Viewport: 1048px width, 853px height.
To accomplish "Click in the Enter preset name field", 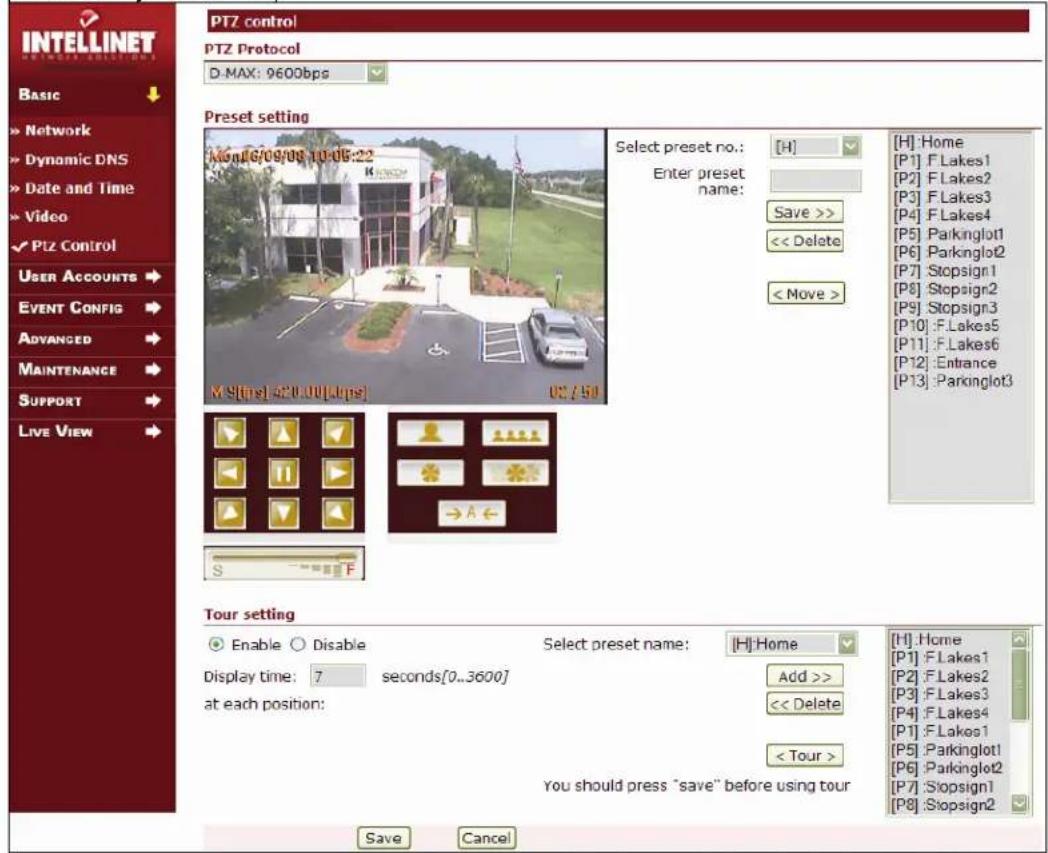I will coord(816,180).
